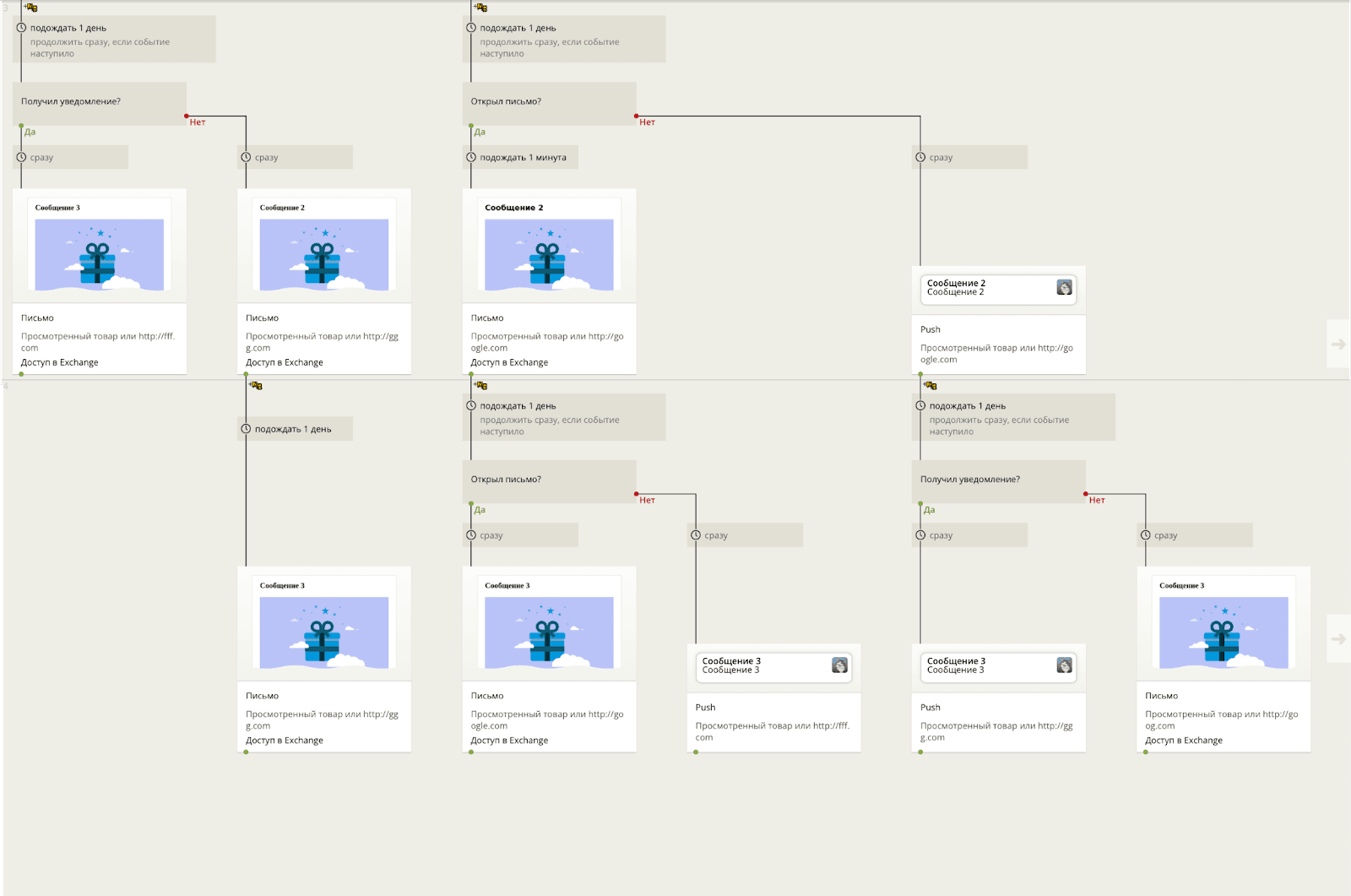Click clock icon of "сразу" delay above Push "Сообщение 2"

(920, 157)
